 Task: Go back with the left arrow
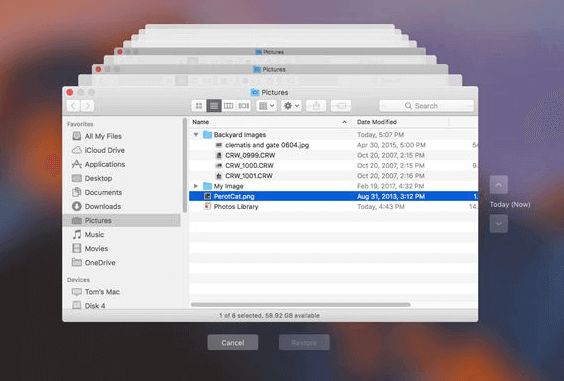pyautogui.click(x=73, y=106)
